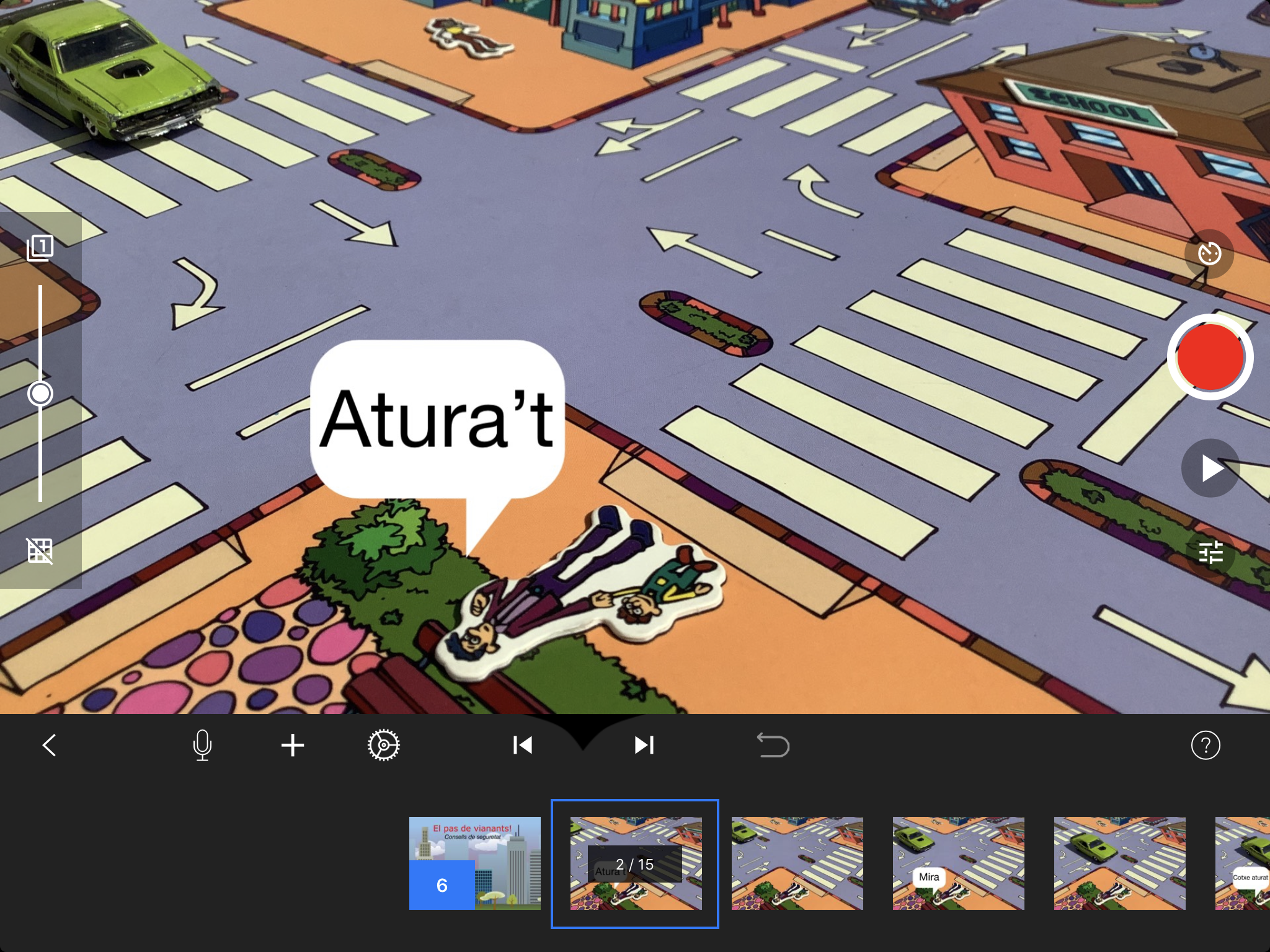Go back with the left chevron

[x=50, y=745]
